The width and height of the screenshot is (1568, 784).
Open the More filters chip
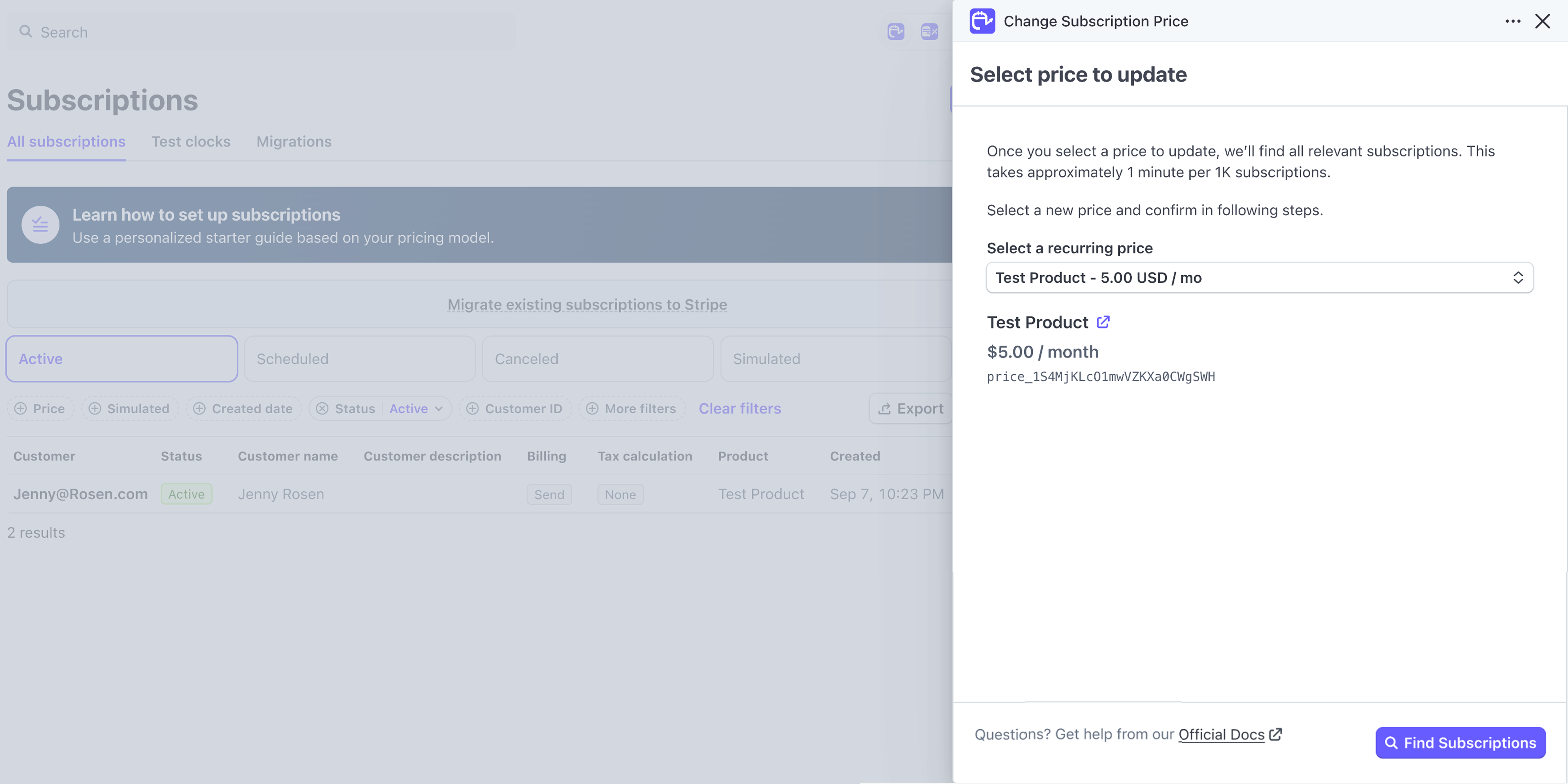632,408
